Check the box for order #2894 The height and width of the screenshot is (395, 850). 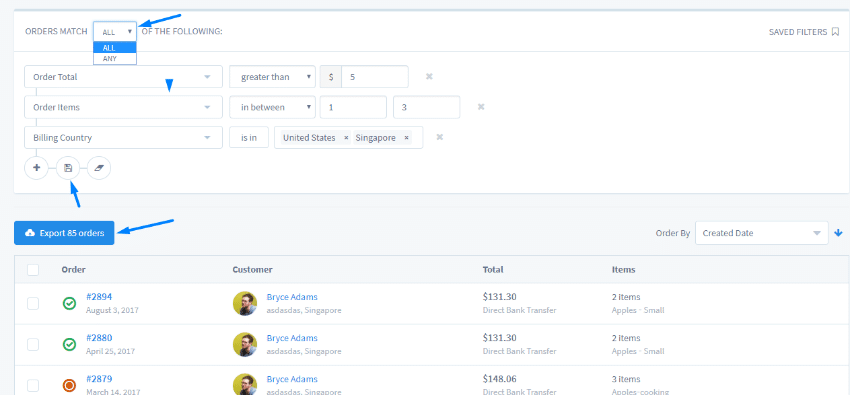[x=33, y=303]
